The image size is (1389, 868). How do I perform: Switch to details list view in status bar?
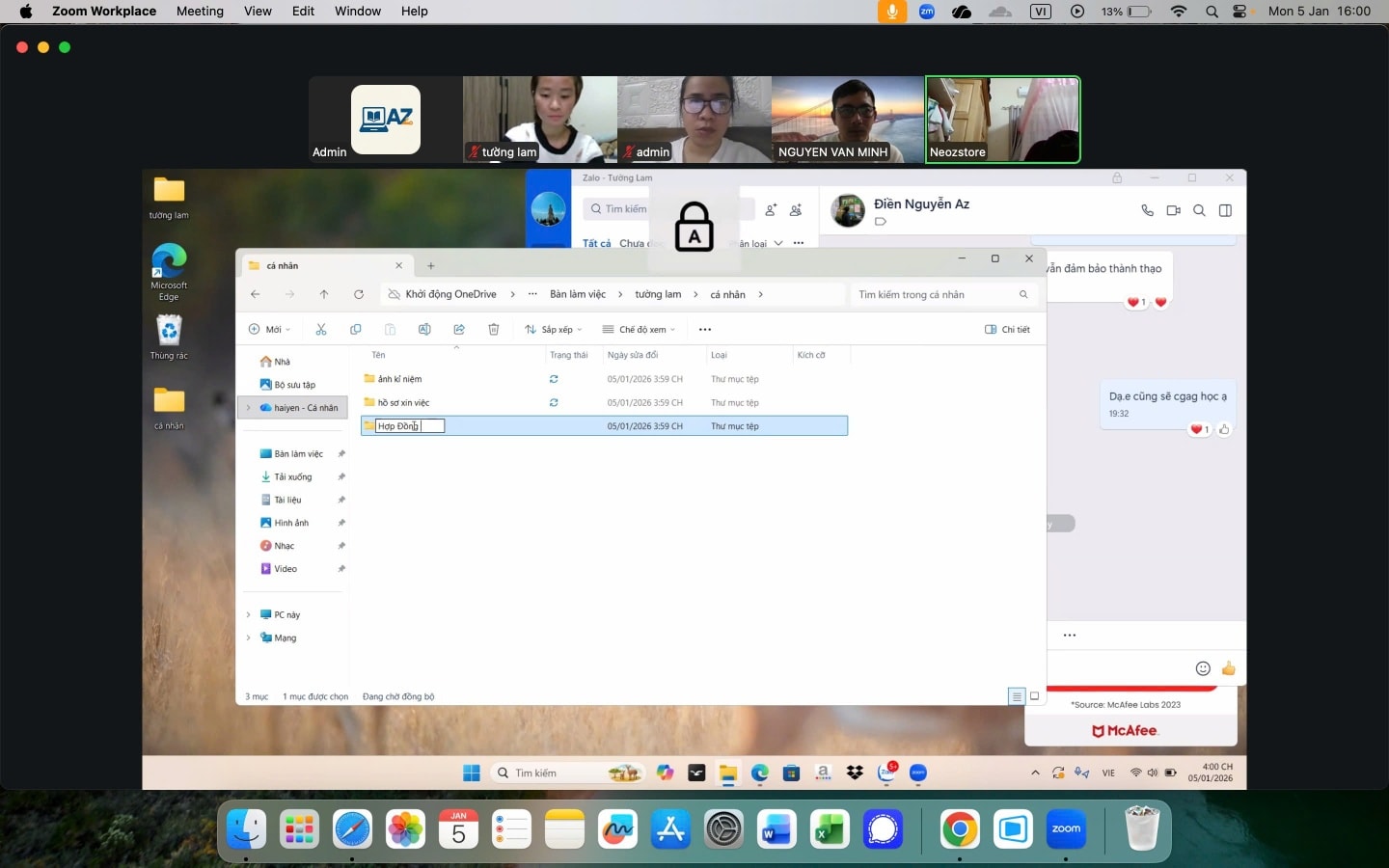1016,696
